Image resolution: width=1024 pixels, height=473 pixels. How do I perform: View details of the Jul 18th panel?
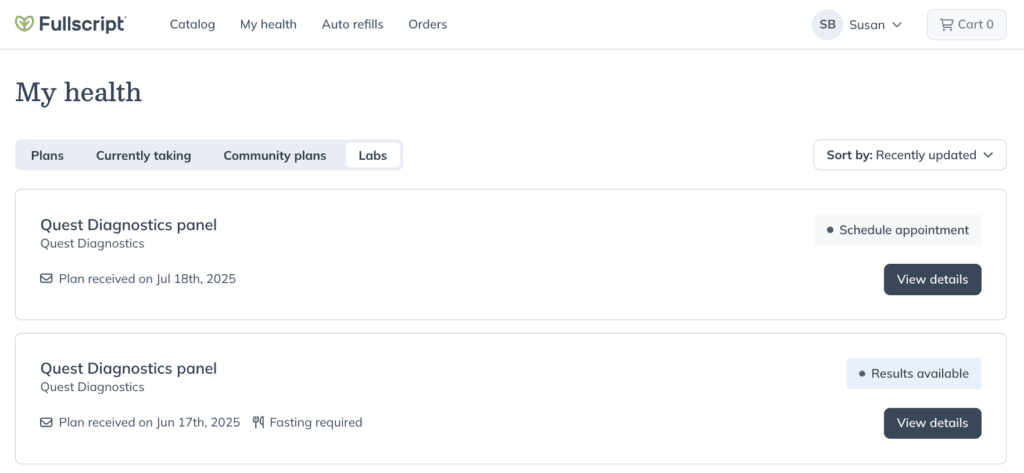(x=933, y=280)
